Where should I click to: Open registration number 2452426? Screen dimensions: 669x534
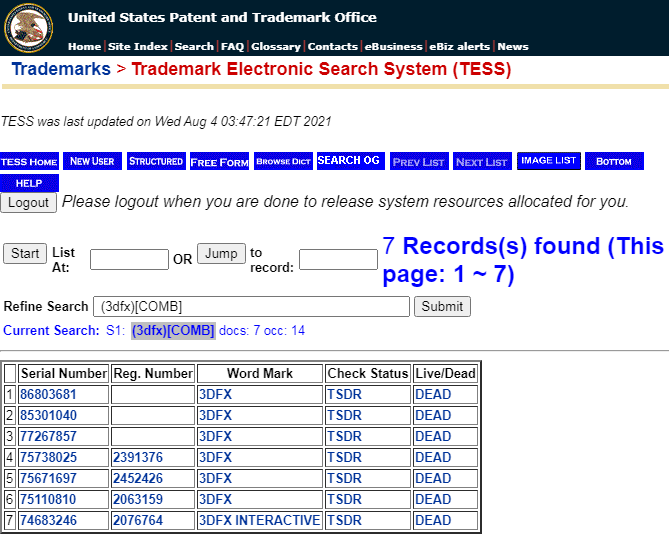pos(138,478)
